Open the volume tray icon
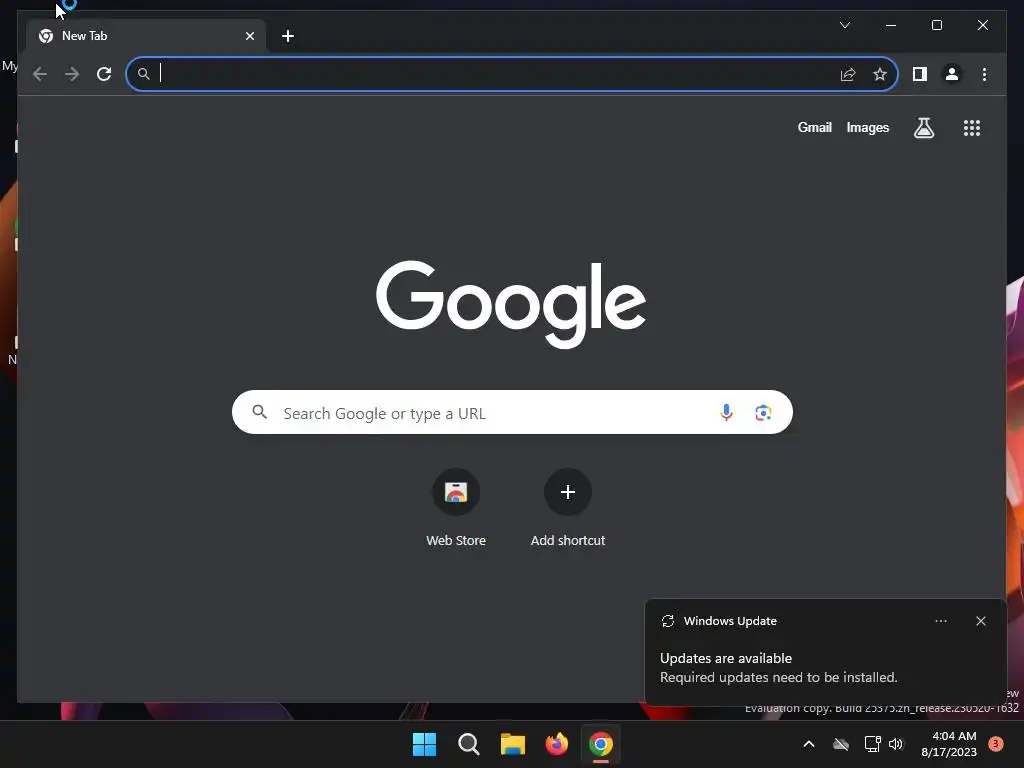This screenshot has width=1024, height=768. point(896,744)
